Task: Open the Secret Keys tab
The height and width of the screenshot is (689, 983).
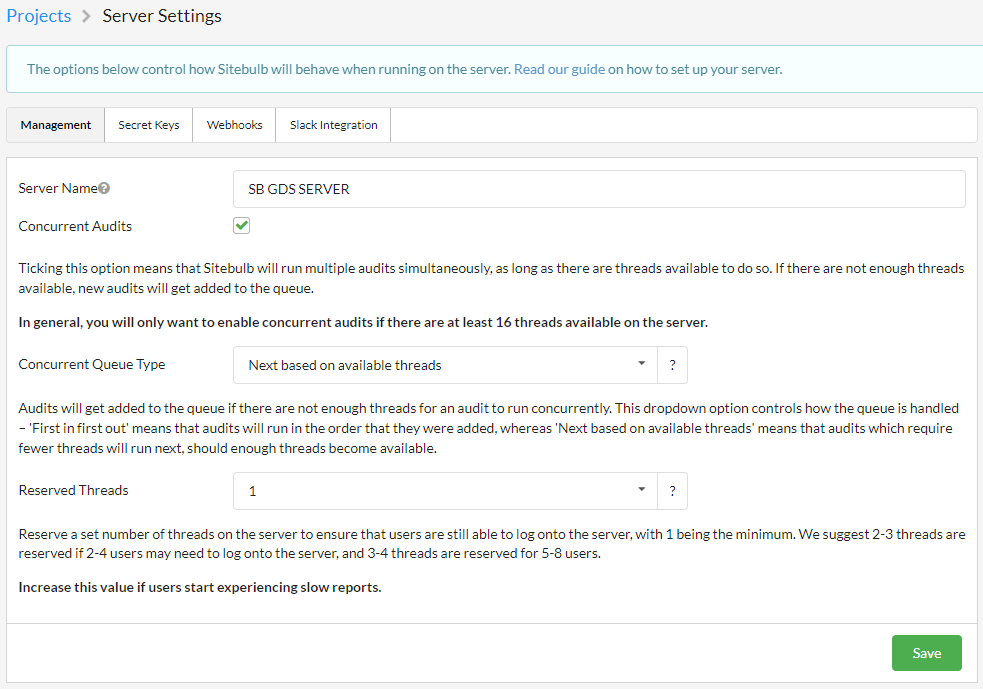Action: [x=149, y=125]
